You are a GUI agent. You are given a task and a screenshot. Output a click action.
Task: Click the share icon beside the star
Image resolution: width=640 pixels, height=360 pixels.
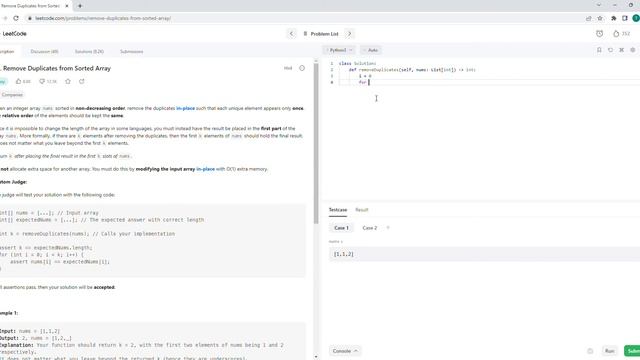82,81
